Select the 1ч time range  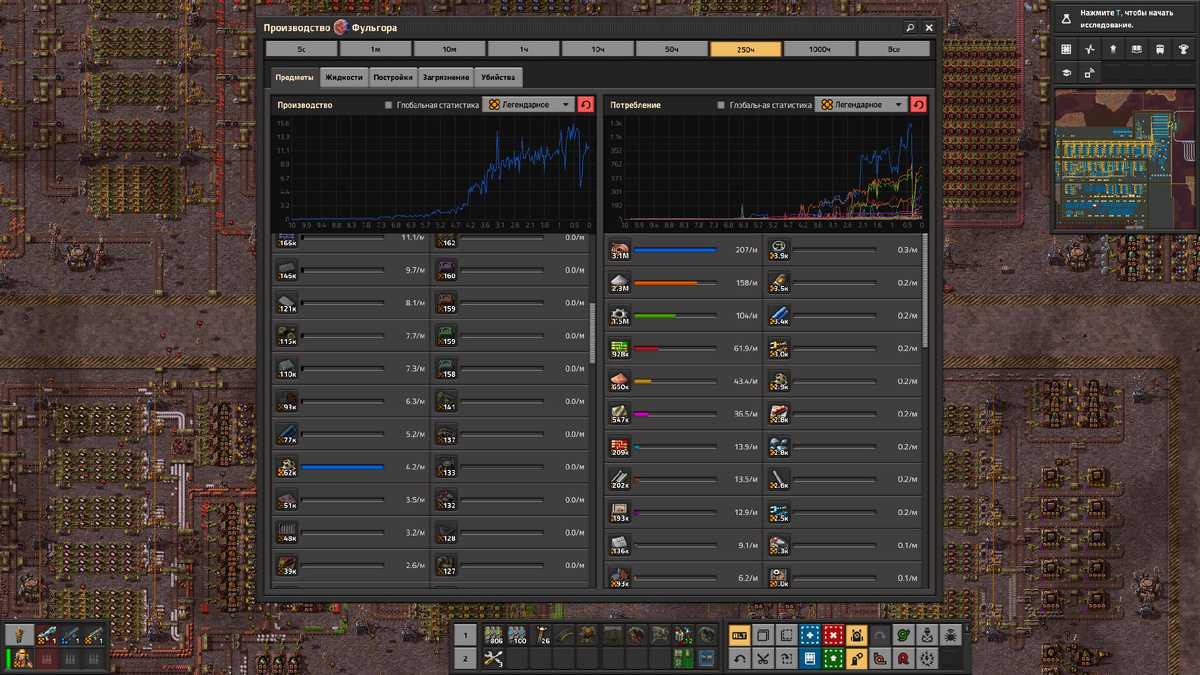523,49
